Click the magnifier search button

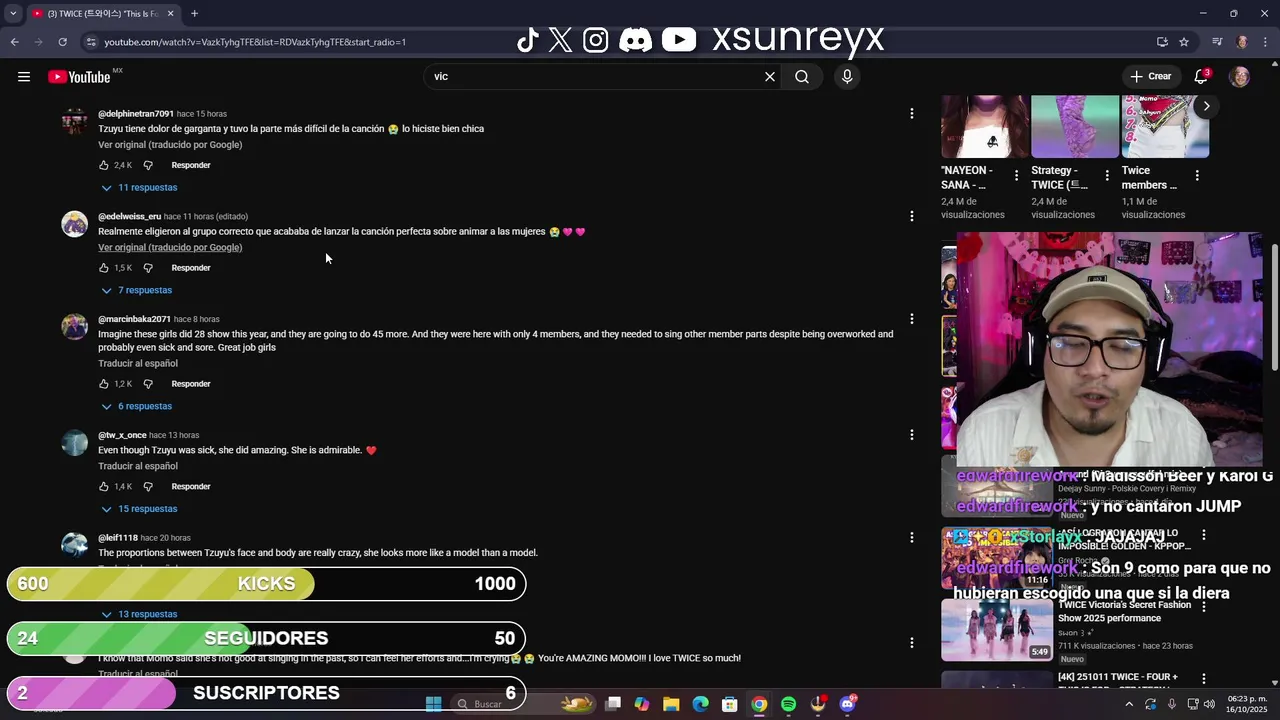(802, 76)
